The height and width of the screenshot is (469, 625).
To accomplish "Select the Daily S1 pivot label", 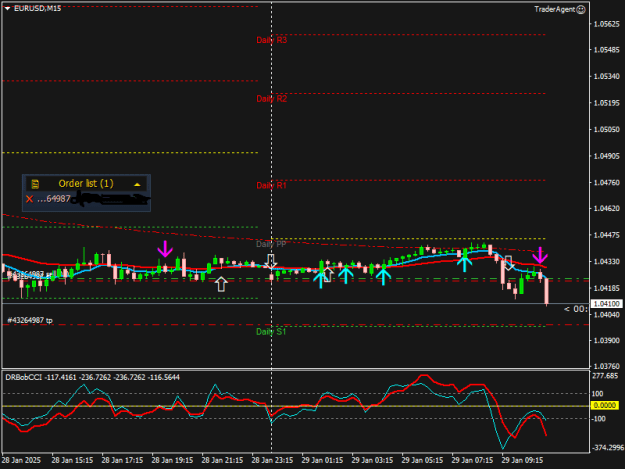I will pyautogui.click(x=271, y=332).
